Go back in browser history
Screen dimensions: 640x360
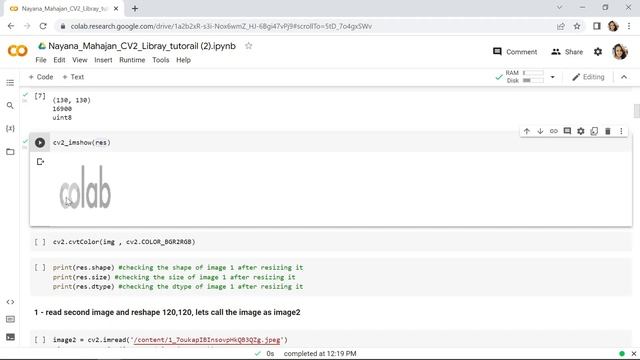11,26
